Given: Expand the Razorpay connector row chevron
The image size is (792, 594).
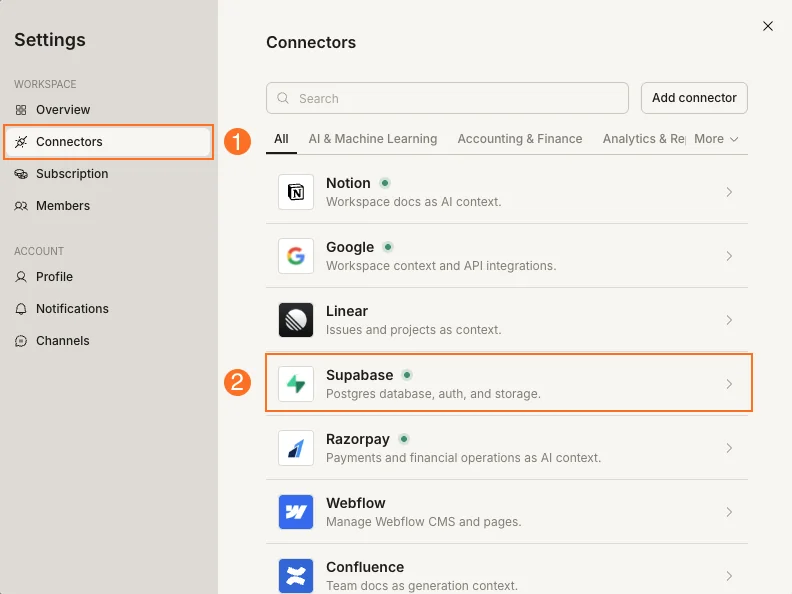Looking at the screenshot, I should pyautogui.click(x=729, y=448).
